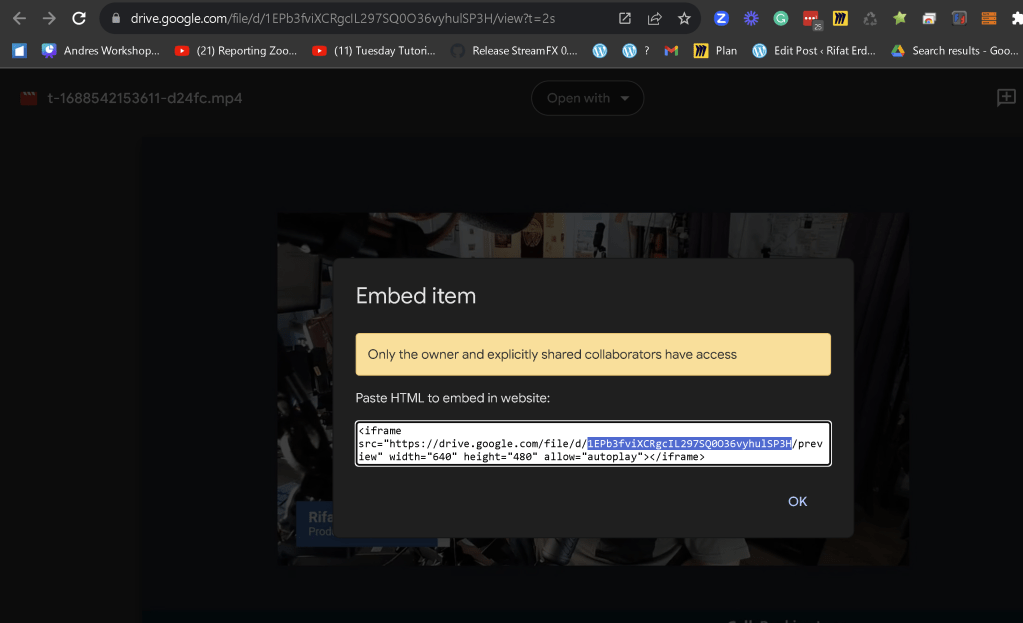Open the red extension with badge
The height and width of the screenshot is (623, 1023).
tap(811, 20)
